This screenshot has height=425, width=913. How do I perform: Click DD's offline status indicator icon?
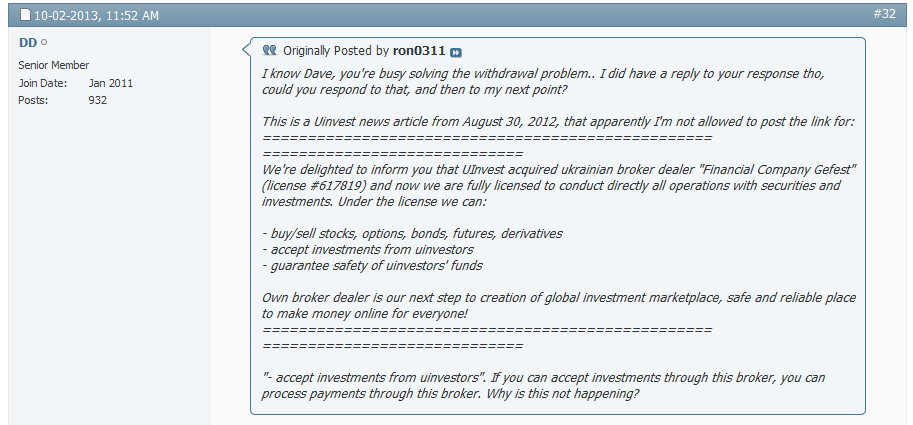[x=44, y=43]
